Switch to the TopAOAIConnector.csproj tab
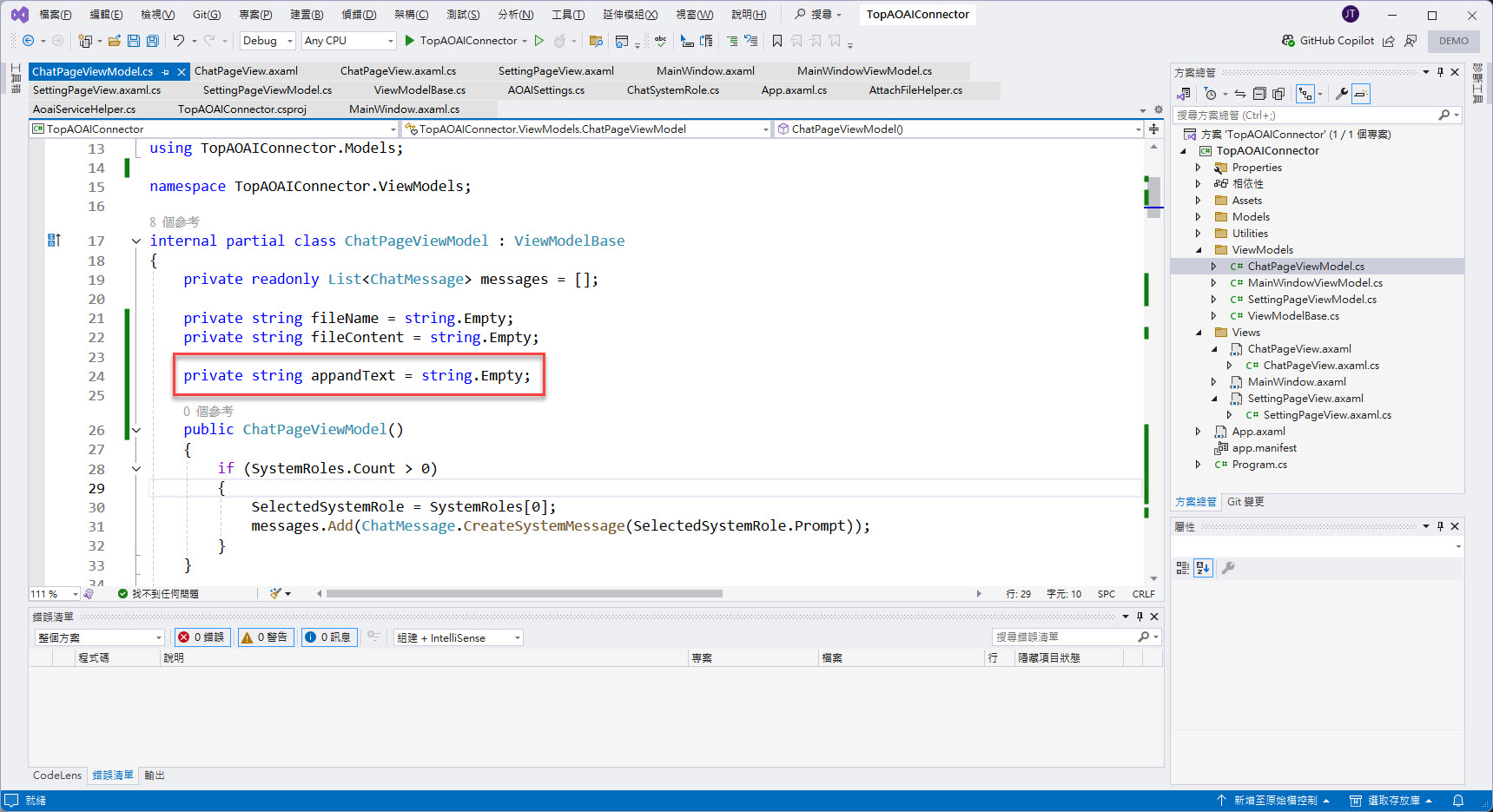Image resolution: width=1493 pixels, height=812 pixels. click(x=242, y=109)
